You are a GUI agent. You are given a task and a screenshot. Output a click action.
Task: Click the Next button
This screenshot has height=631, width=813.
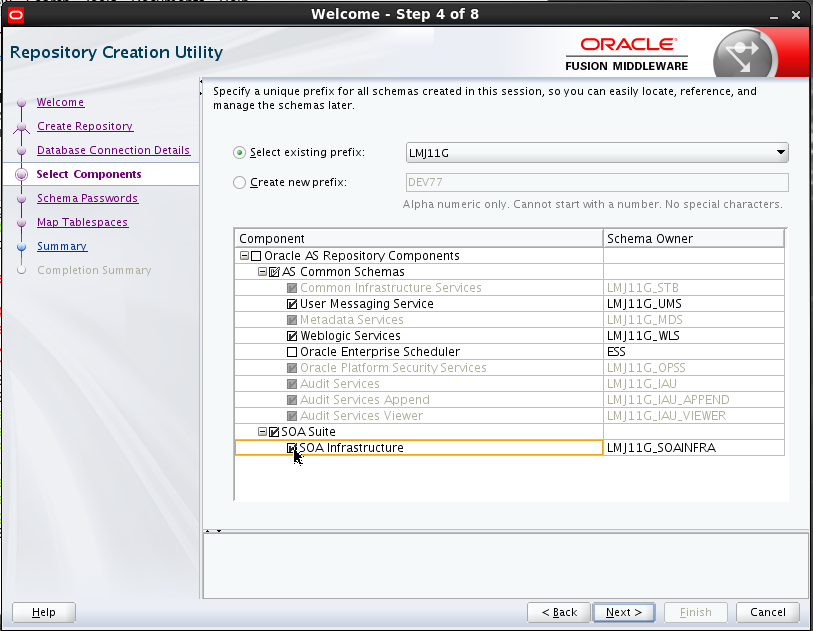point(624,612)
